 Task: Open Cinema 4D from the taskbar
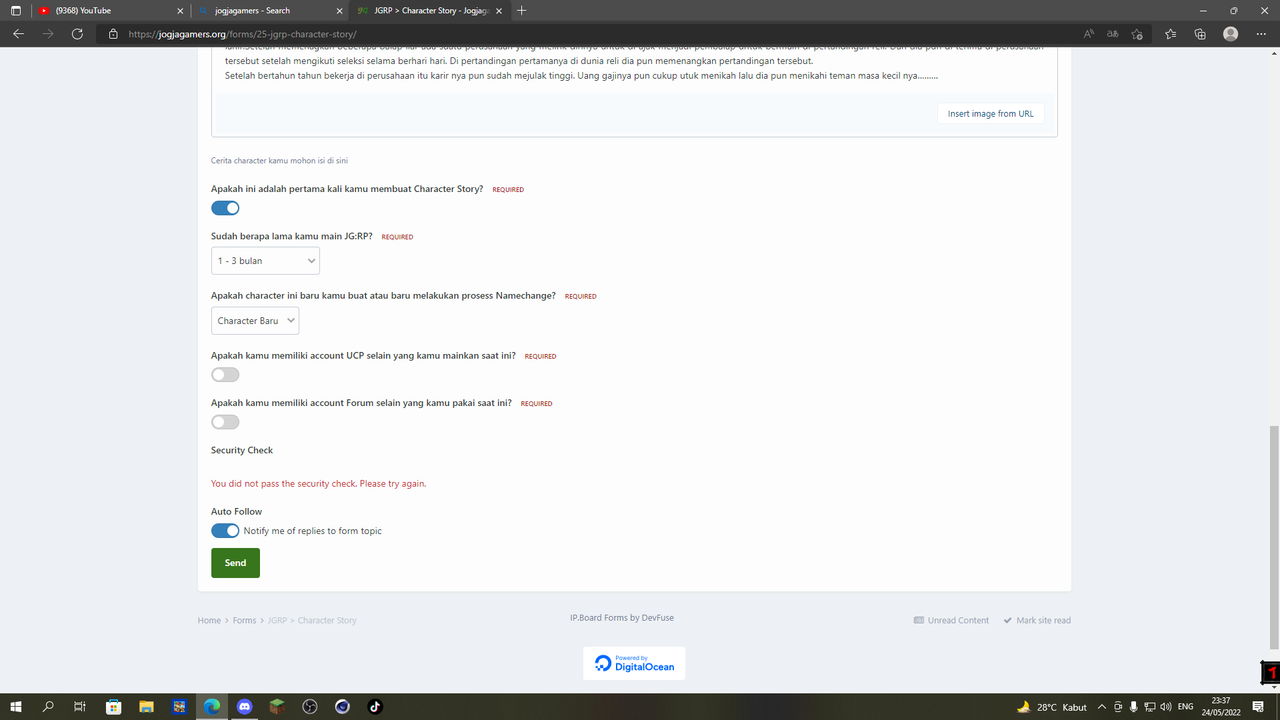pyautogui.click(x=343, y=707)
